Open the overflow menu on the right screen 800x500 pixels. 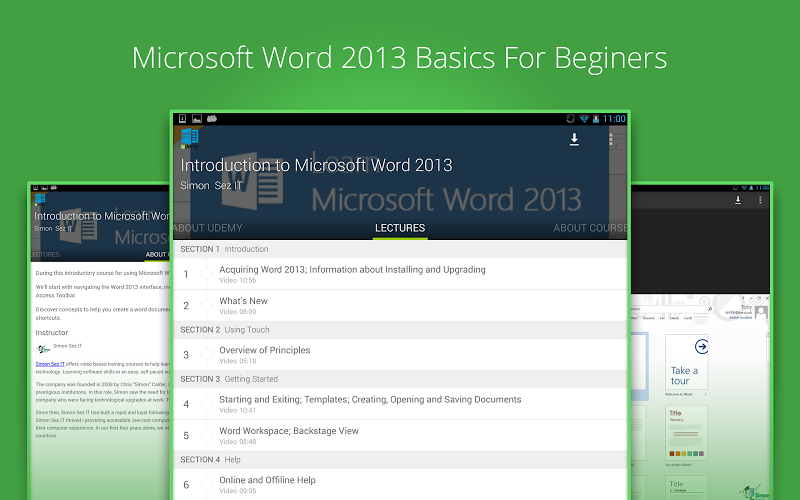click(x=761, y=201)
